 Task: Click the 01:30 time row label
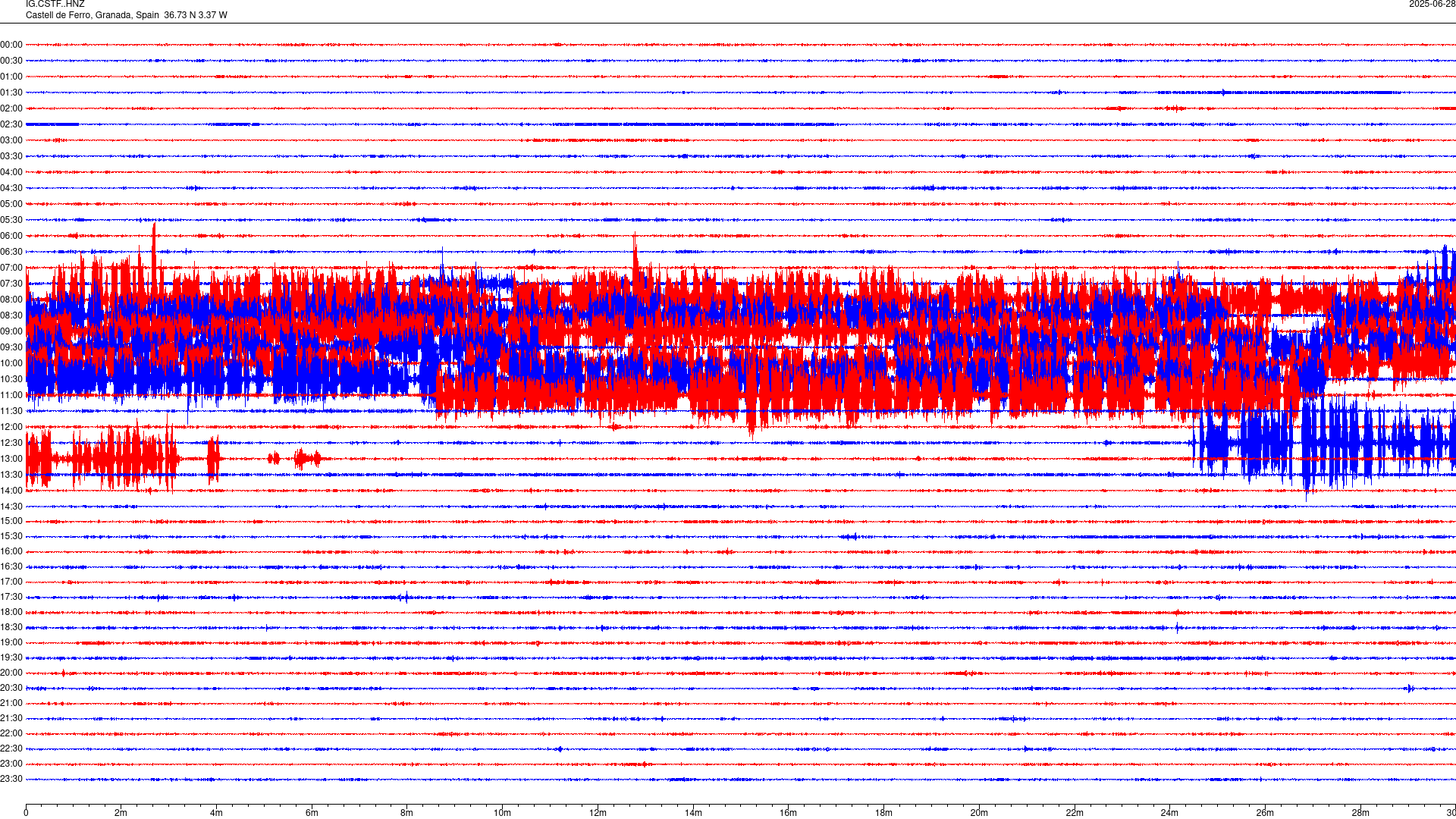tap(11, 93)
